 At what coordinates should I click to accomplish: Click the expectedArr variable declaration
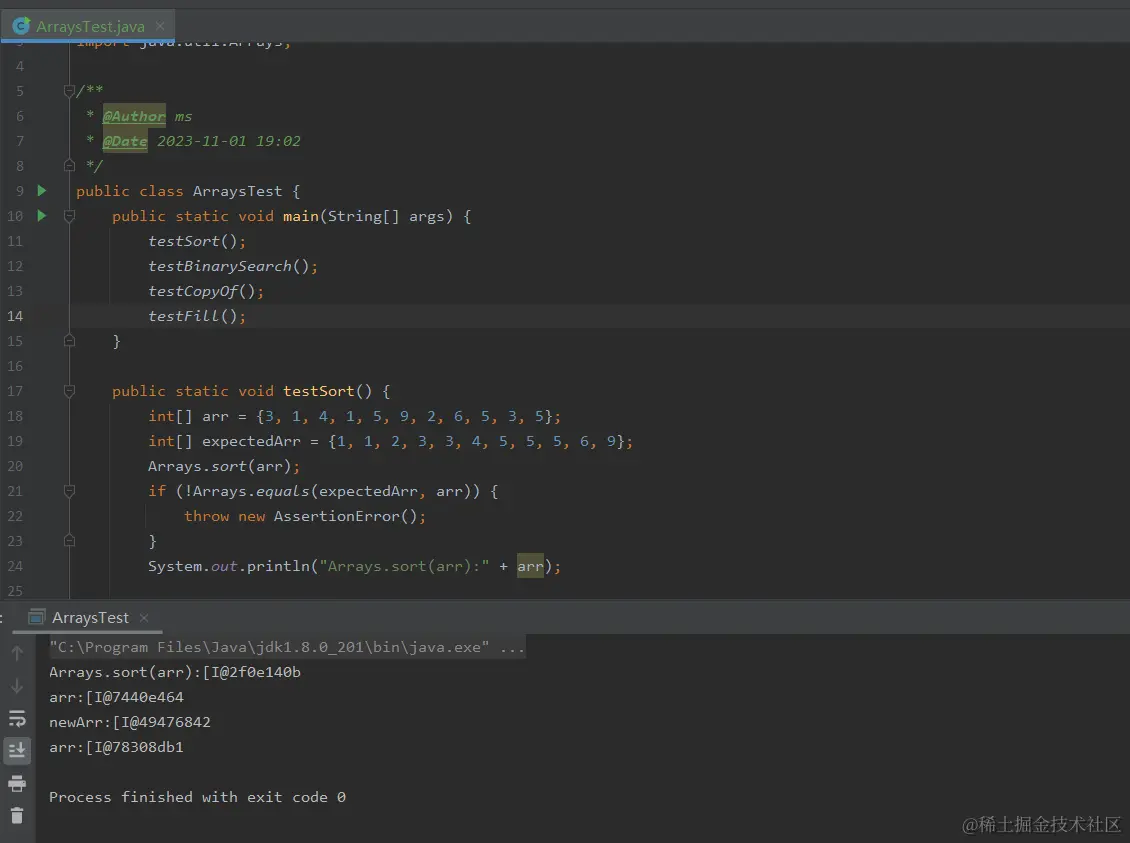pos(251,441)
